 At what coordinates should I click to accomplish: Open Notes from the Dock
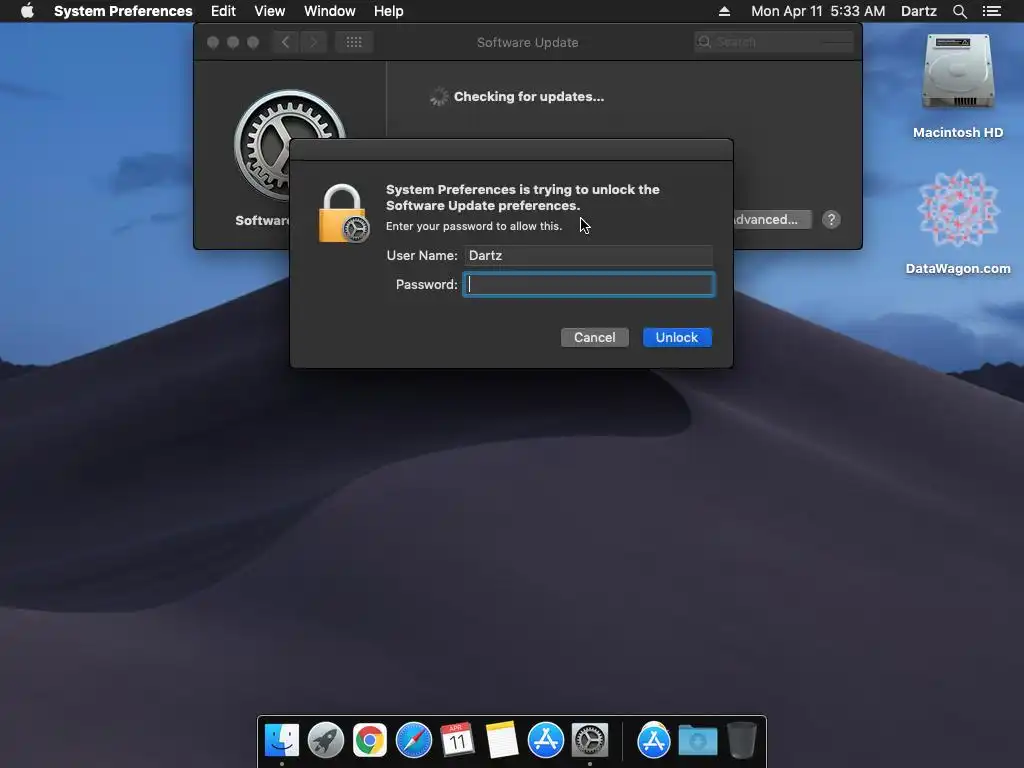tap(502, 741)
